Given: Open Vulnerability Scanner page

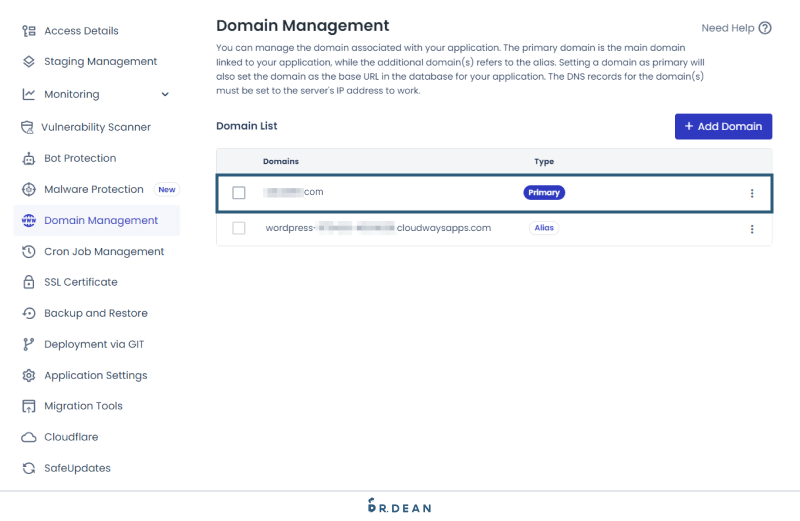Looking at the screenshot, I should point(97,127).
